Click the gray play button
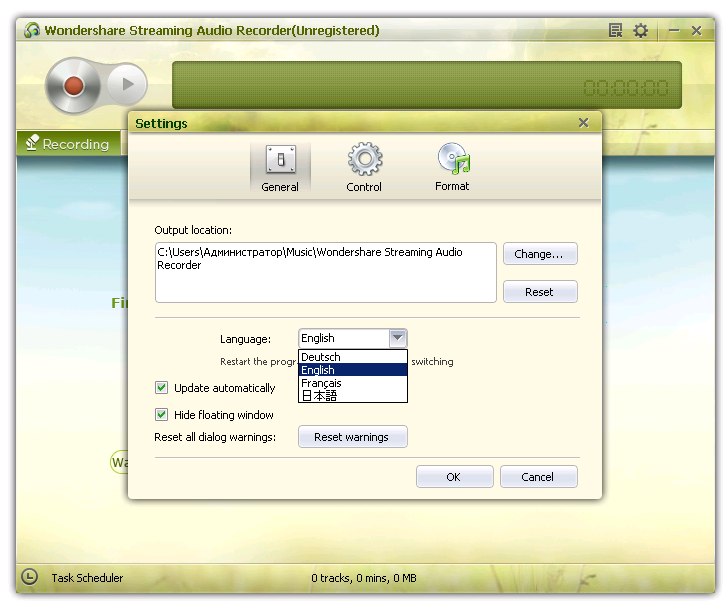Viewport: 728px width, 611px height. coord(127,84)
